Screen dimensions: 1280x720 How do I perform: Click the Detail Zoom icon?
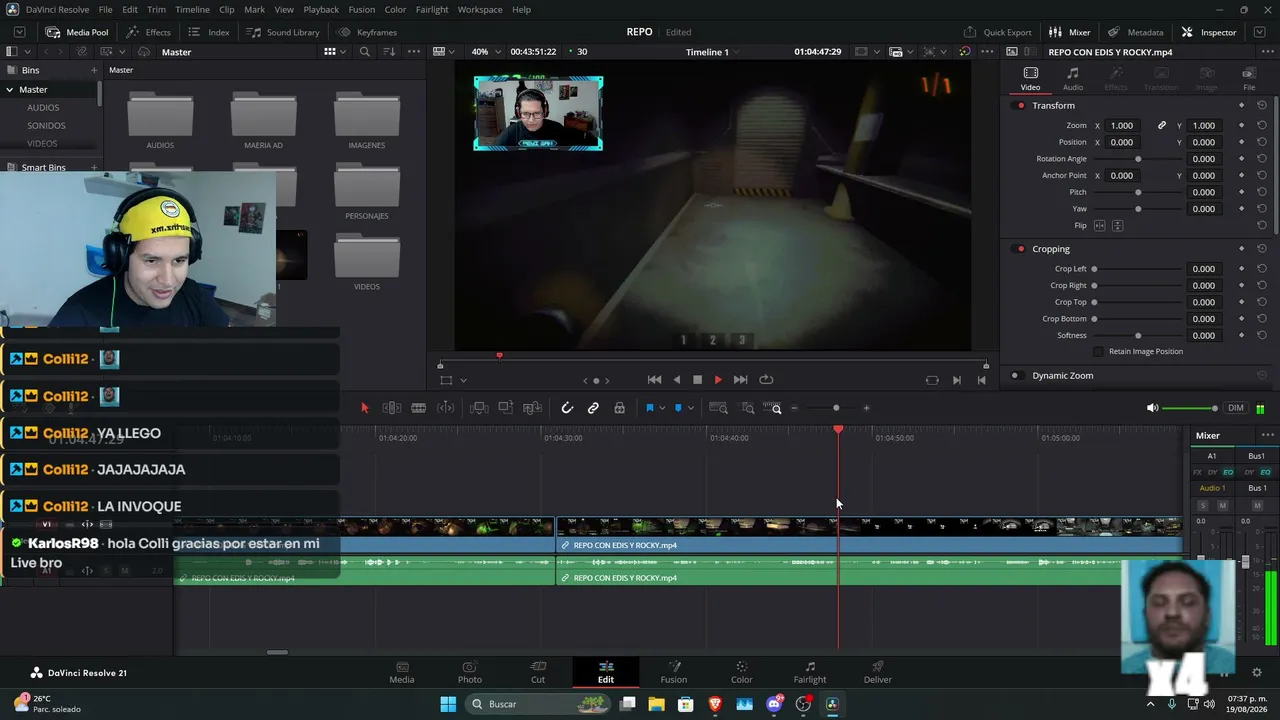coord(748,408)
